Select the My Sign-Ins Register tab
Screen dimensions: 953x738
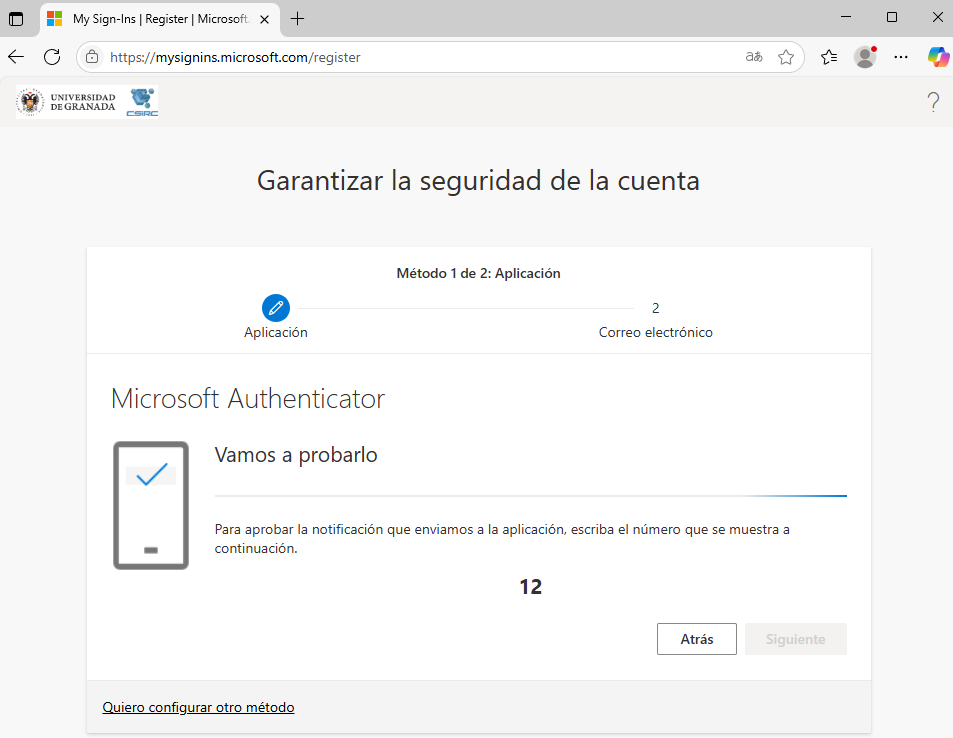159,19
